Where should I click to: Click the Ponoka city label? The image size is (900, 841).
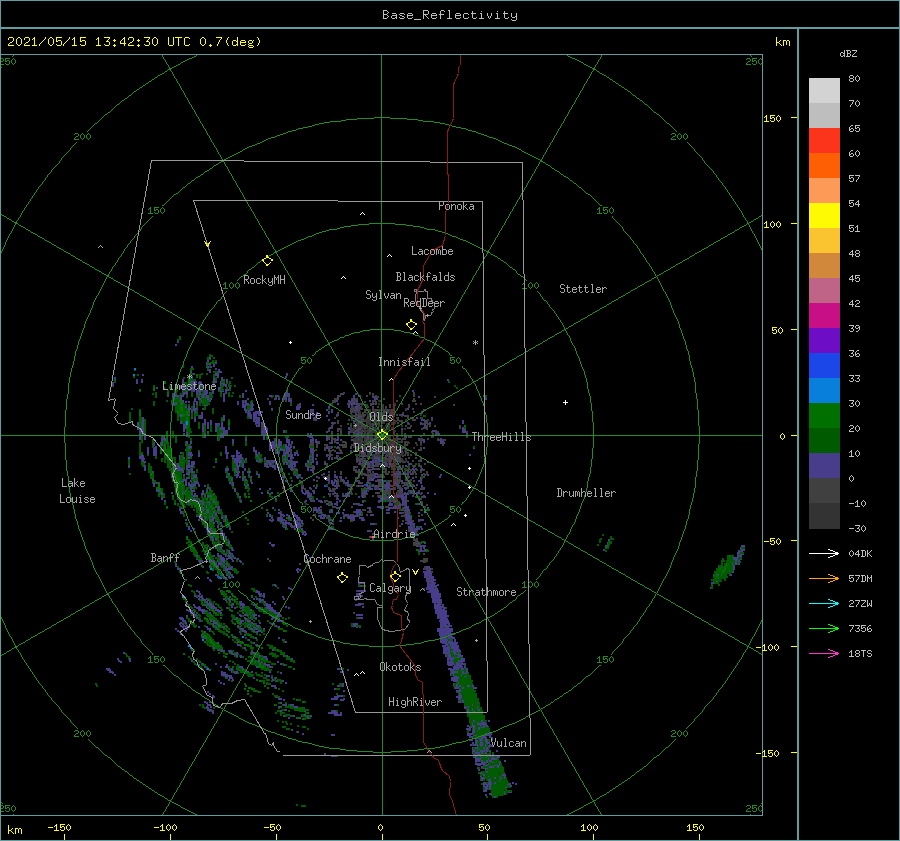tap(456, 206)
